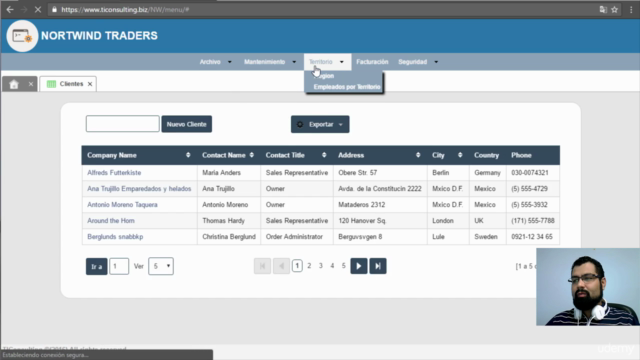Sort by Contact Name column arrows

pos(252,155)
